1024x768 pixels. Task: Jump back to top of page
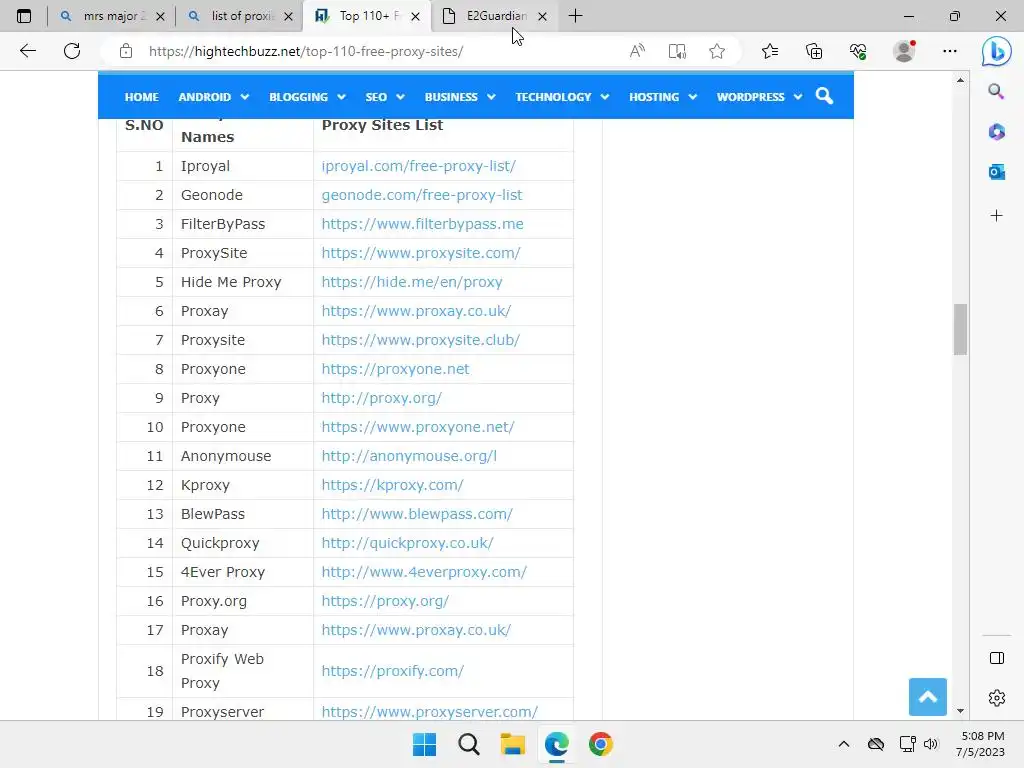[x=927, y=697]
